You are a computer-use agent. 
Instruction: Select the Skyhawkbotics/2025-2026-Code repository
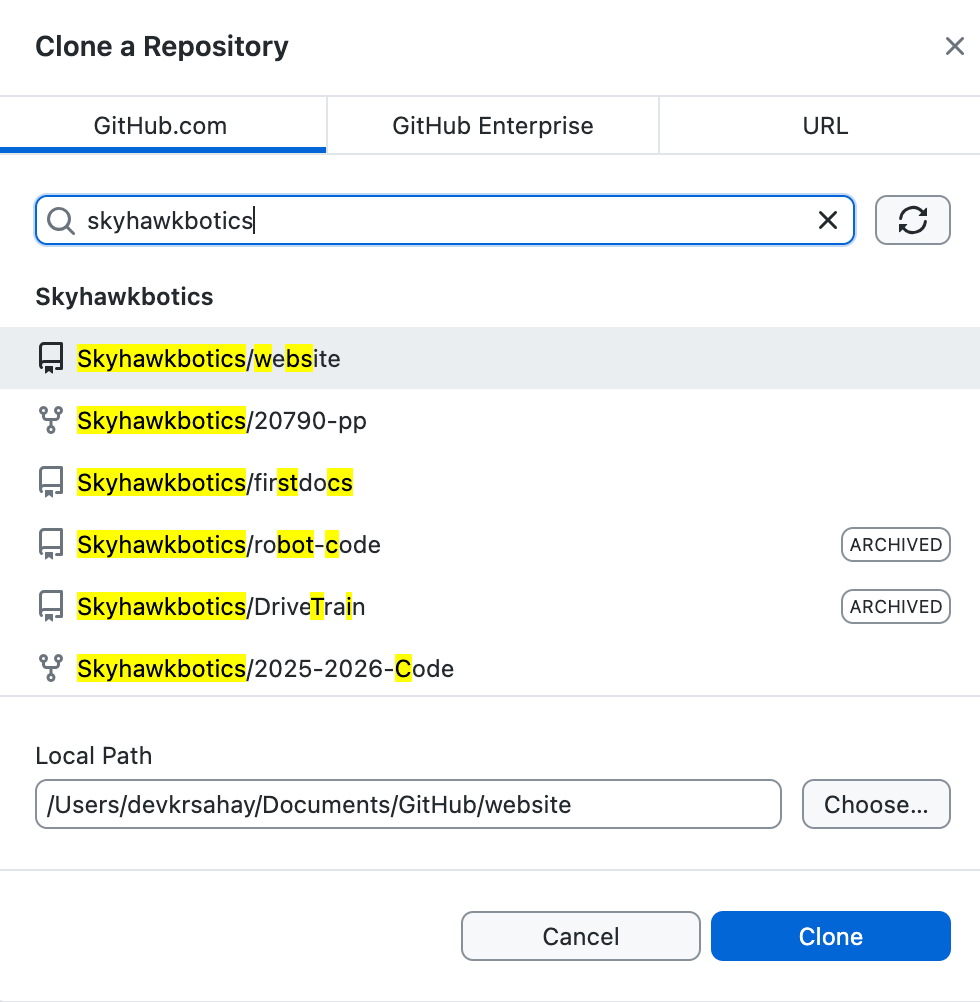265,668
